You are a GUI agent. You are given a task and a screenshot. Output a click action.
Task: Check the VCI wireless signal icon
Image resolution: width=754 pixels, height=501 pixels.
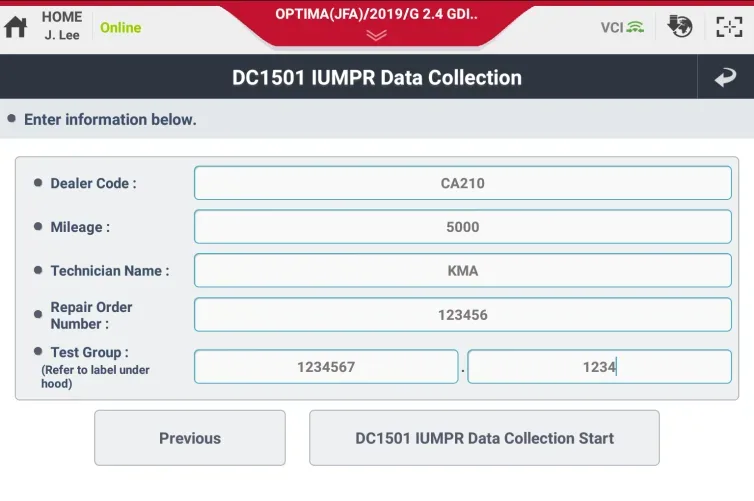click(636, 27)
